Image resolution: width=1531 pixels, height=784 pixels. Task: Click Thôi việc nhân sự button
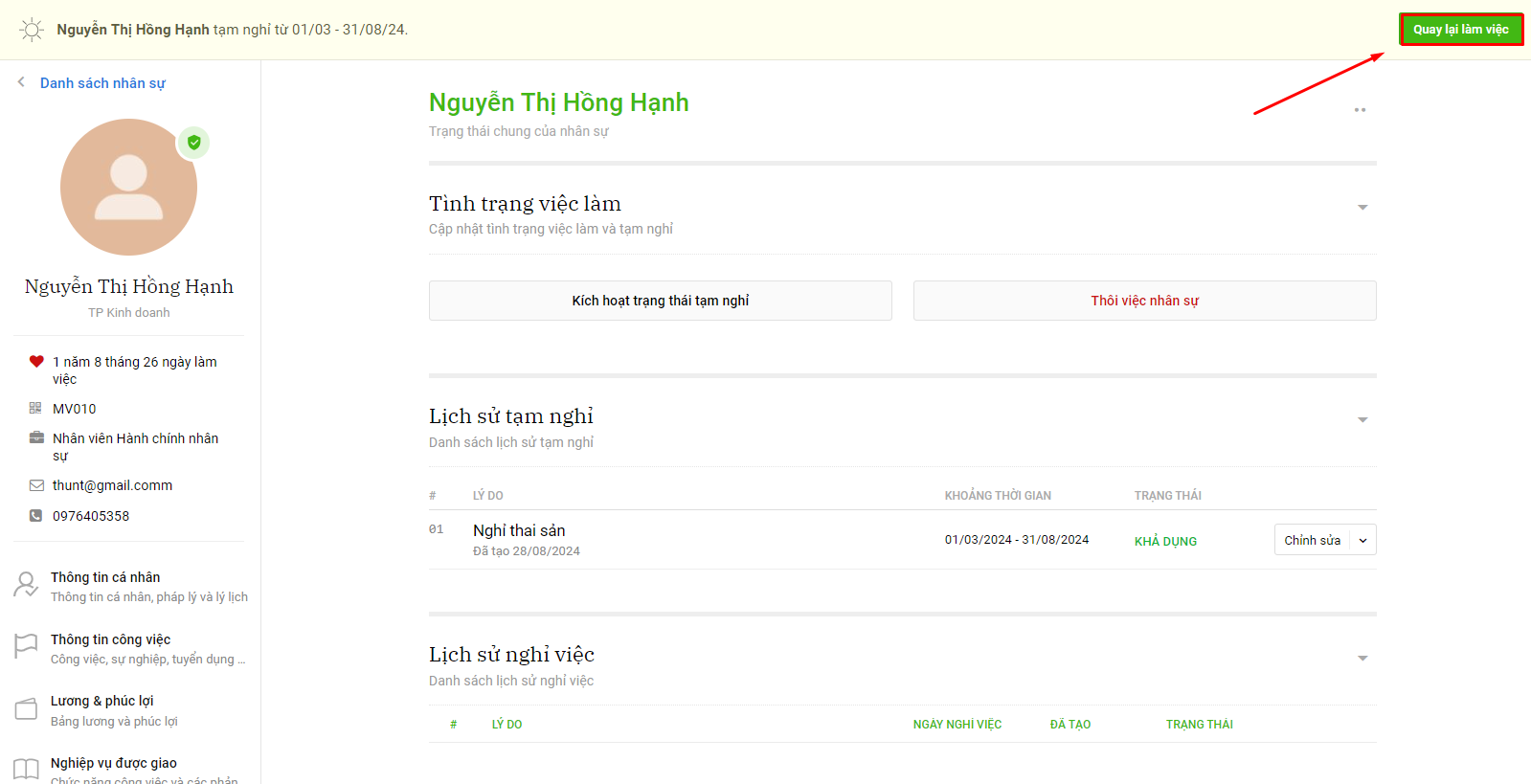point(1145,301)
